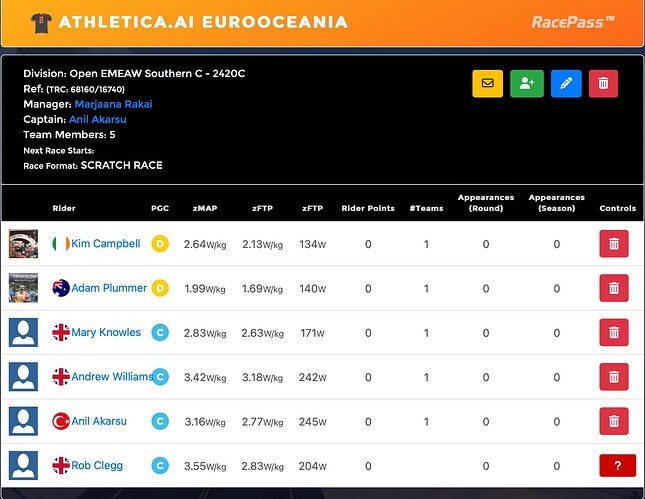Click Adam Plummer's 140w zFTP value

pos(313,289)
